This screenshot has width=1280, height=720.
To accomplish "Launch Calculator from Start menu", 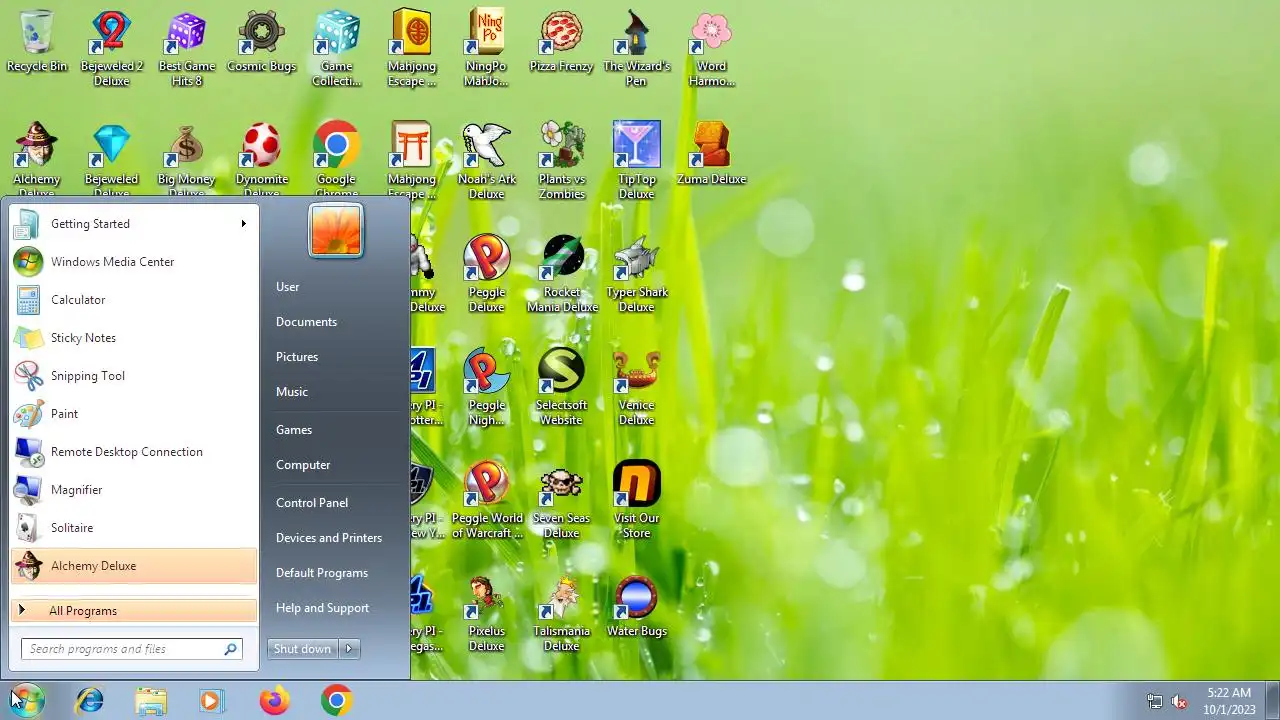I will pyautogui.click(x=133, y=300).
